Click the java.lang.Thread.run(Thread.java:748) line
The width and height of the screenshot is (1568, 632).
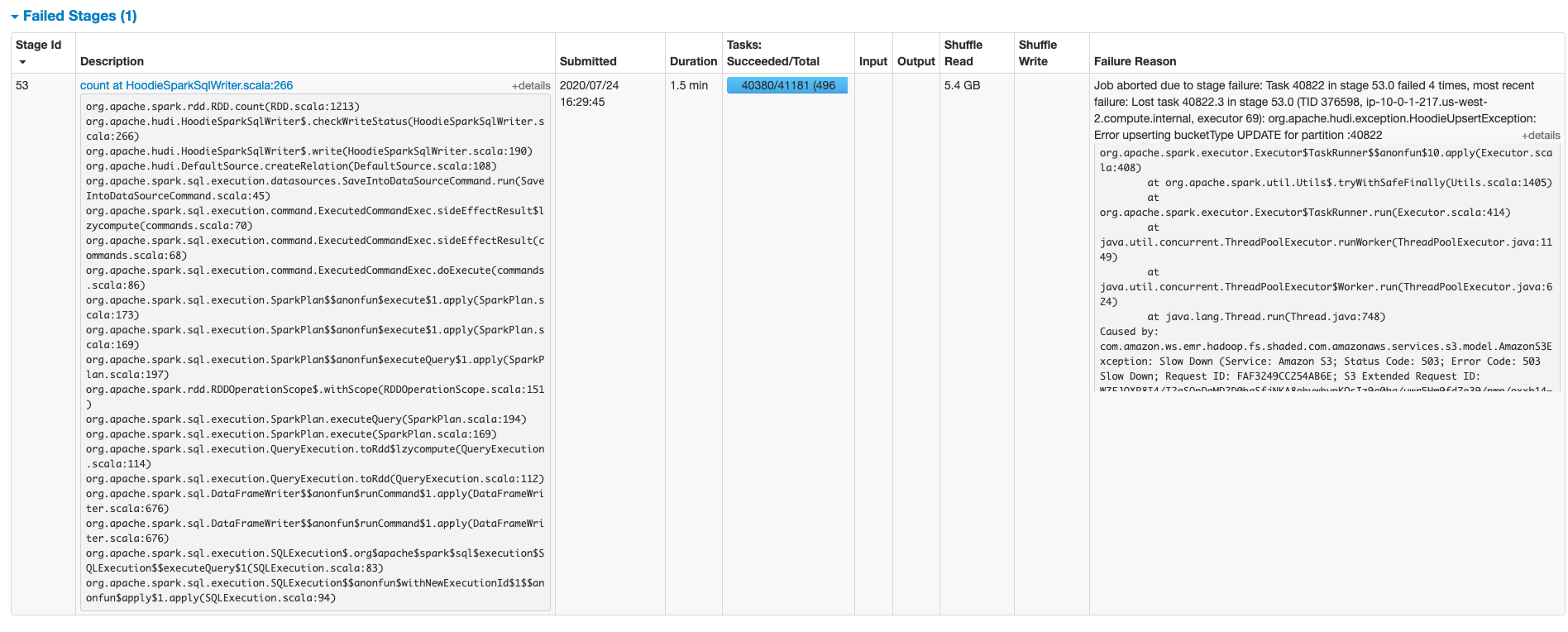coord(1266,317)
